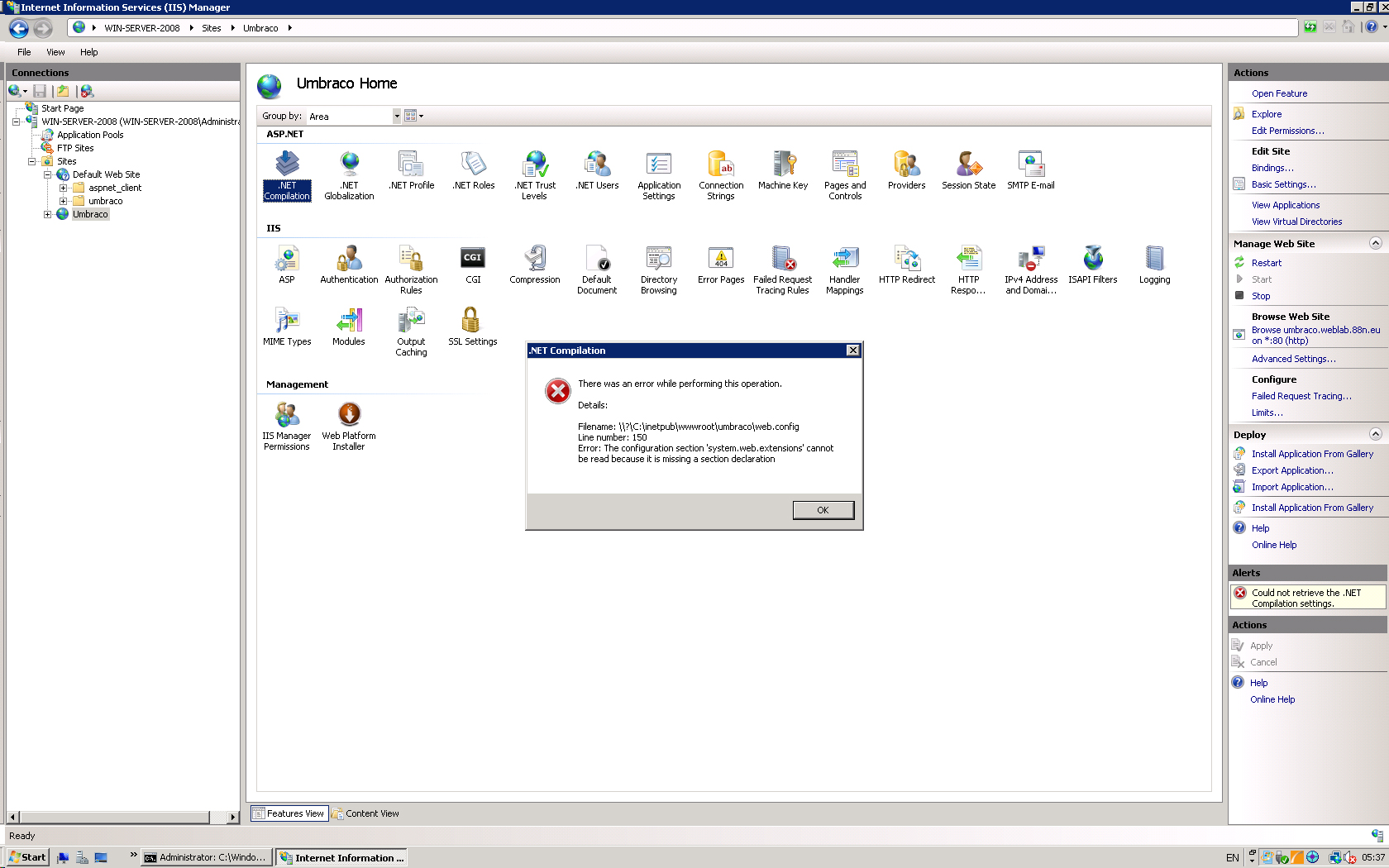Open the .NET Compilation feature icon
The width and height of the screenshot is (1389, 868).
click(x=287, y=175)
